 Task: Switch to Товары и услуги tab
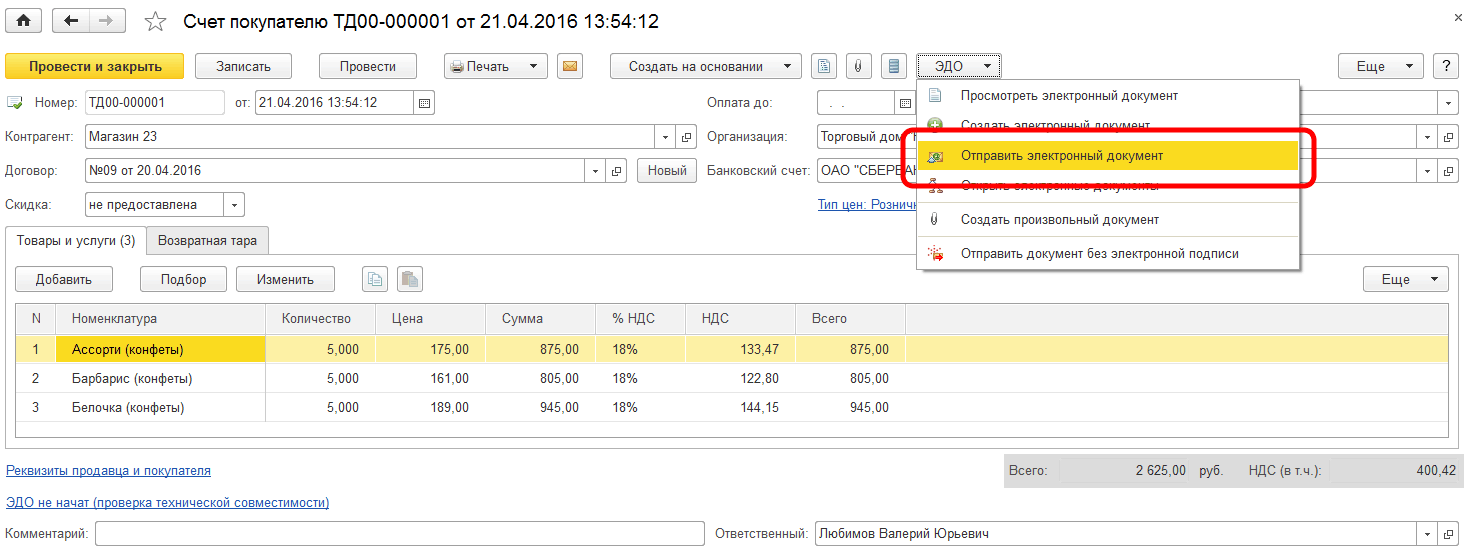76,241
